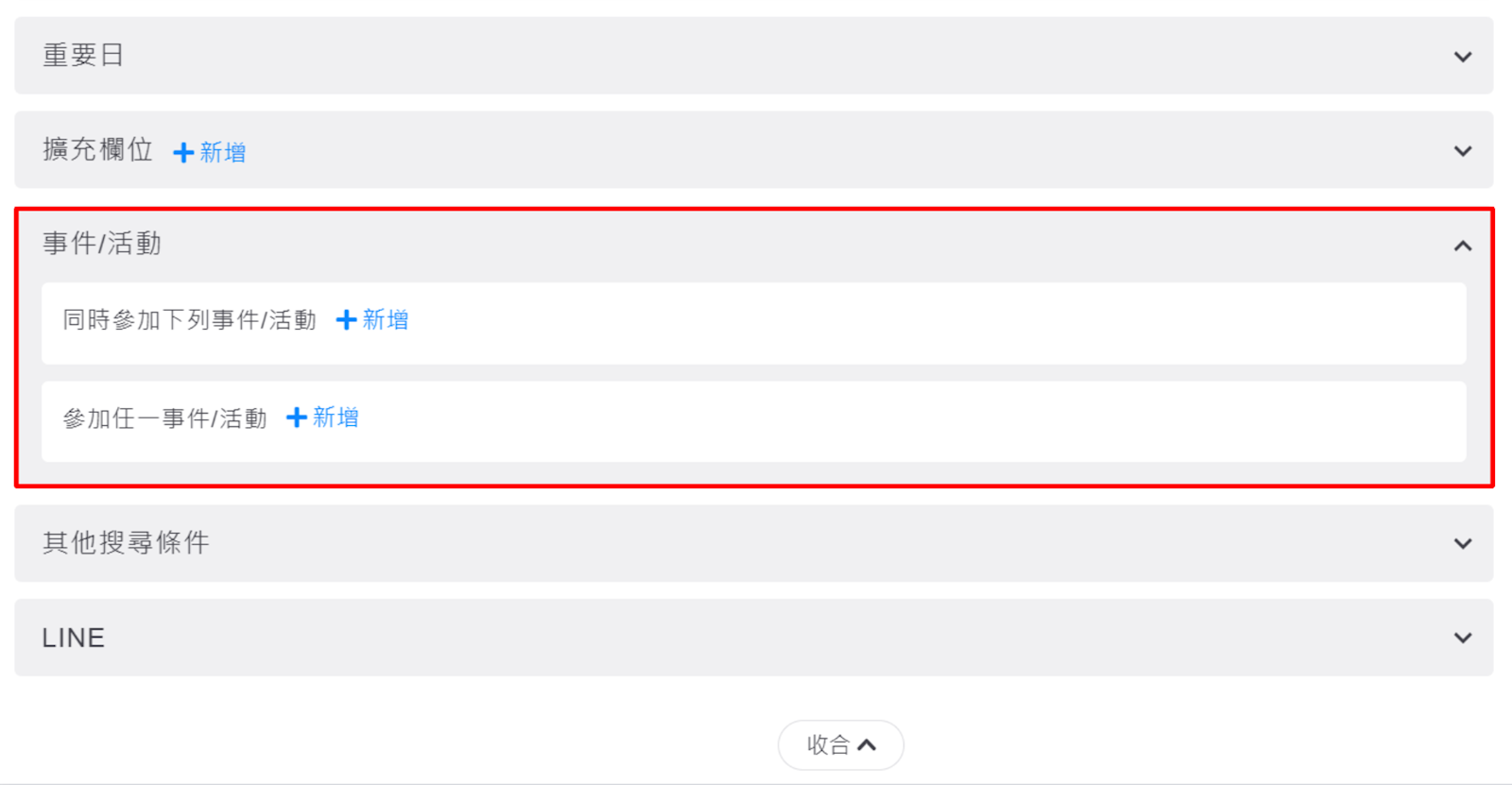Expand the 重要日 section chevron
Image resolution: width=1512 pixels, height=785 pixels.
click(1462, 57)
